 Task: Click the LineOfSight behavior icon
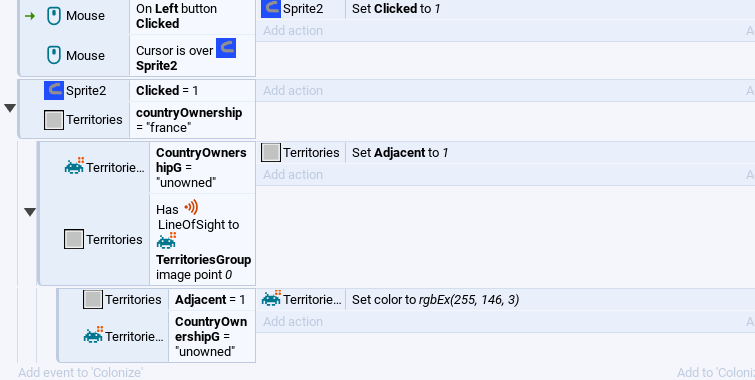click(x=191, y=208)
